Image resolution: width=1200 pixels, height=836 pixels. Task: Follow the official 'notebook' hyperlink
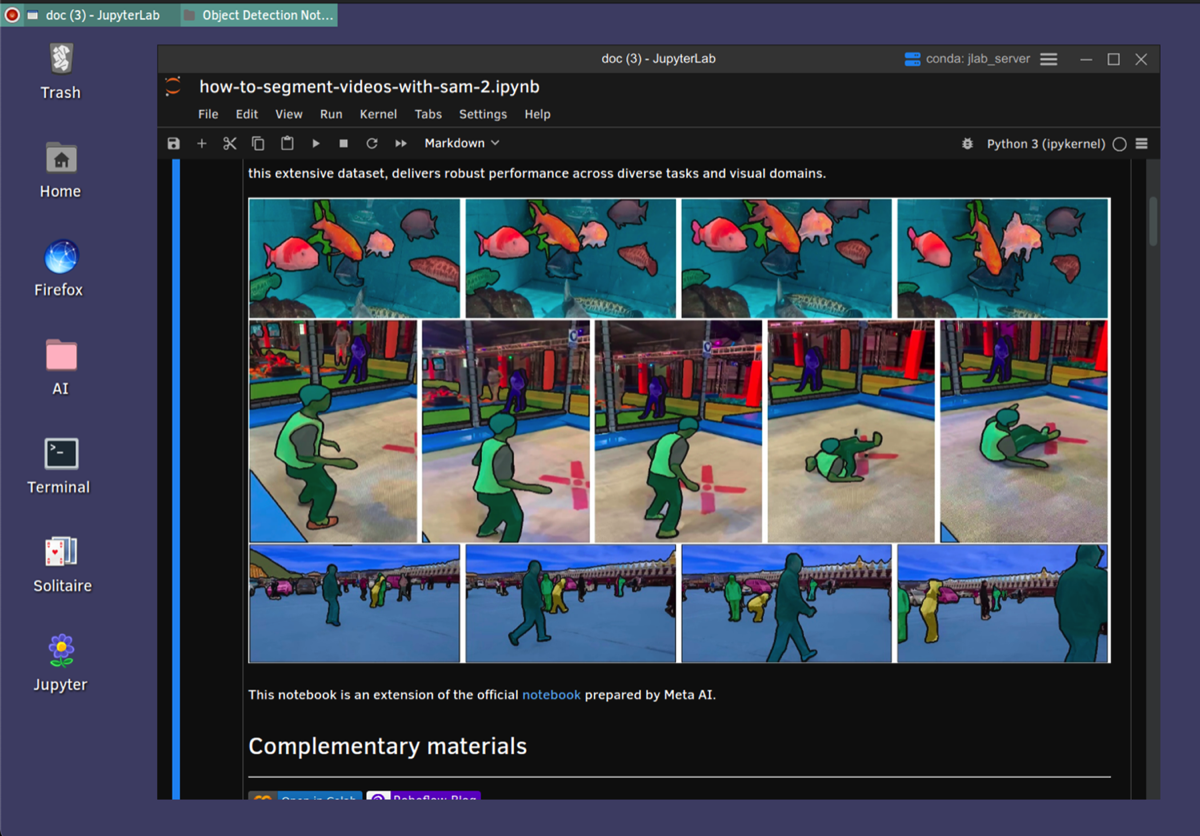coord(551,694)
